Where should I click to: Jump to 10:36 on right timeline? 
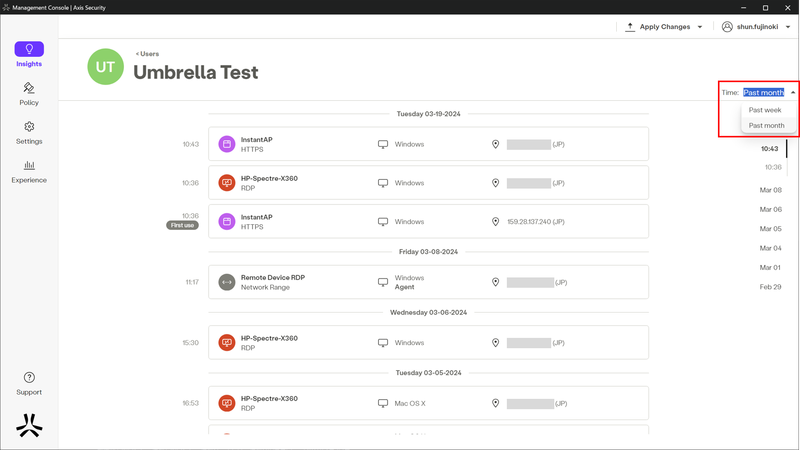tap(773, 167)
